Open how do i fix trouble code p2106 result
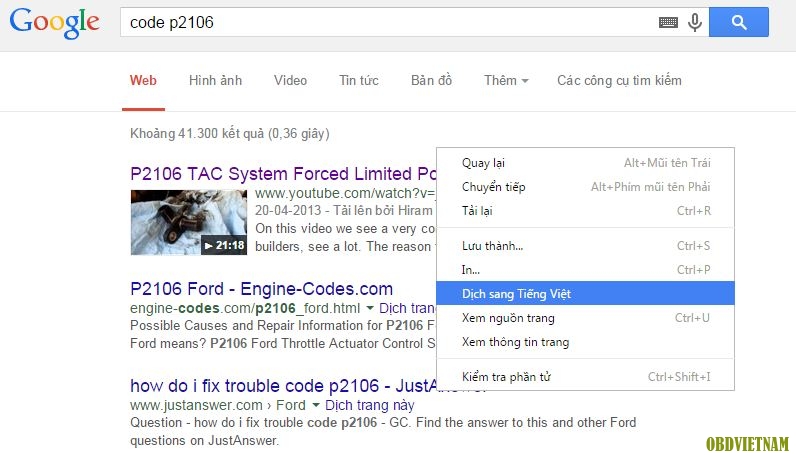Viewport: 796px width, 455px height. click(x=283, y=386)
